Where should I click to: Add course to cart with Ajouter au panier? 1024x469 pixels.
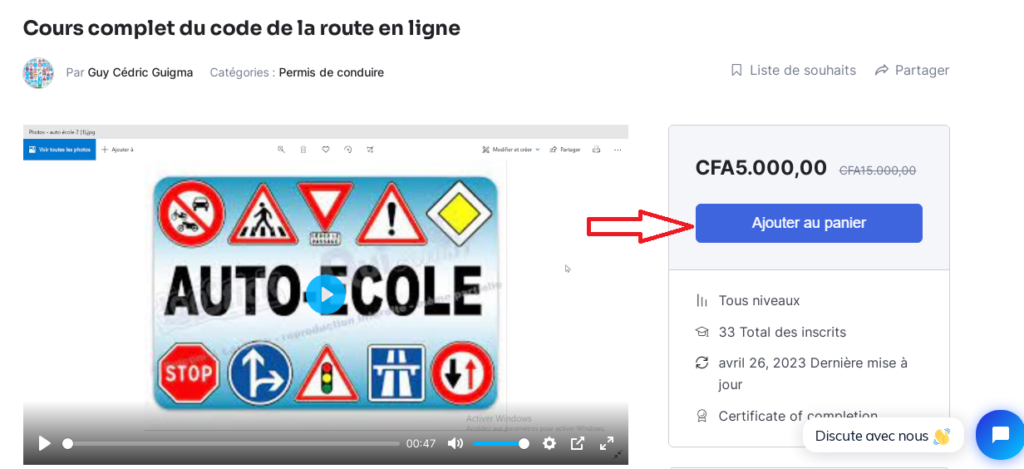tap(808, 223)
